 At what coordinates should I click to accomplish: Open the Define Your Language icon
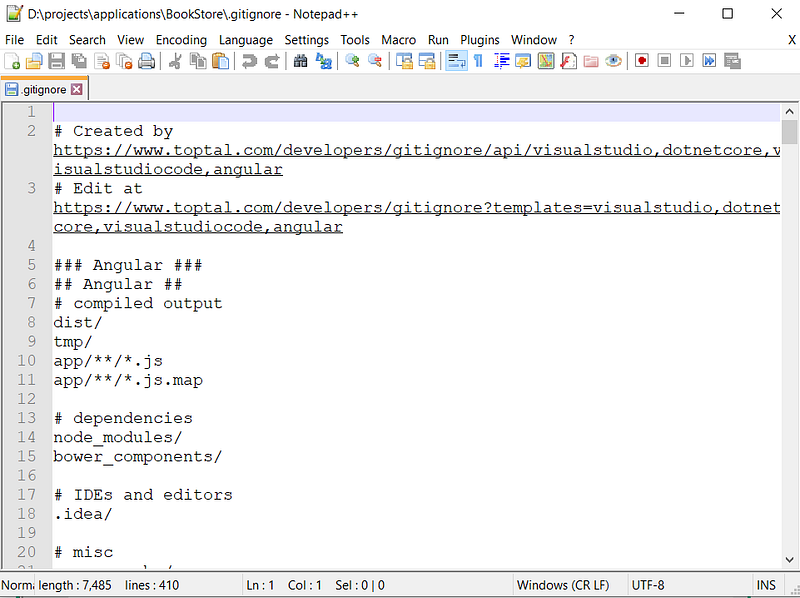(523, 61)
